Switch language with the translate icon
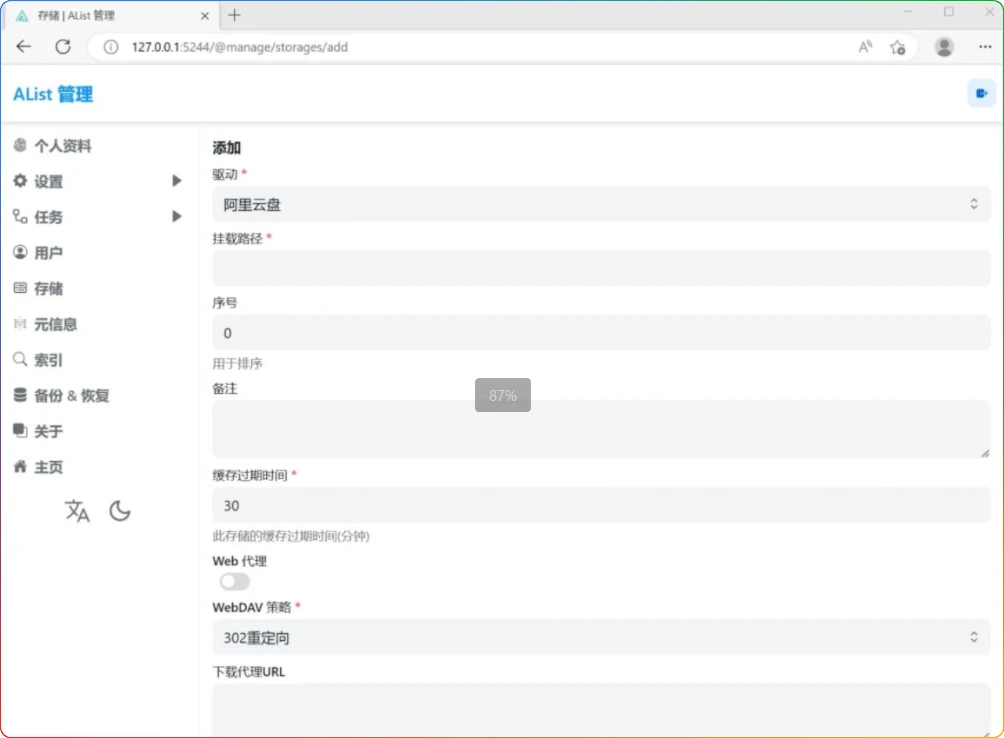The height and width of the screenshot is (738, 1004). point(77,511)
